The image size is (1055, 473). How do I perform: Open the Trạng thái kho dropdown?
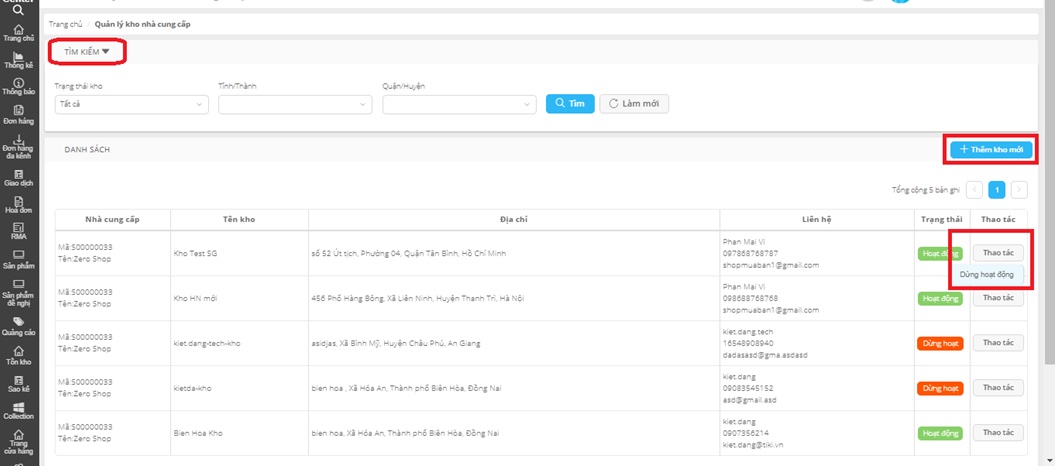click(130, 104)
